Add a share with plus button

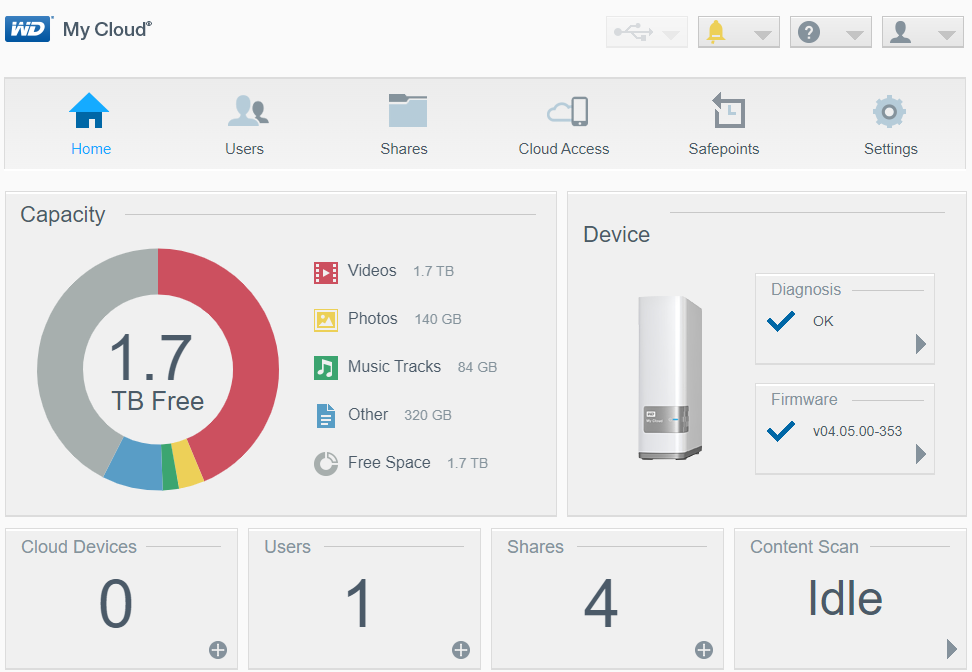704,650
